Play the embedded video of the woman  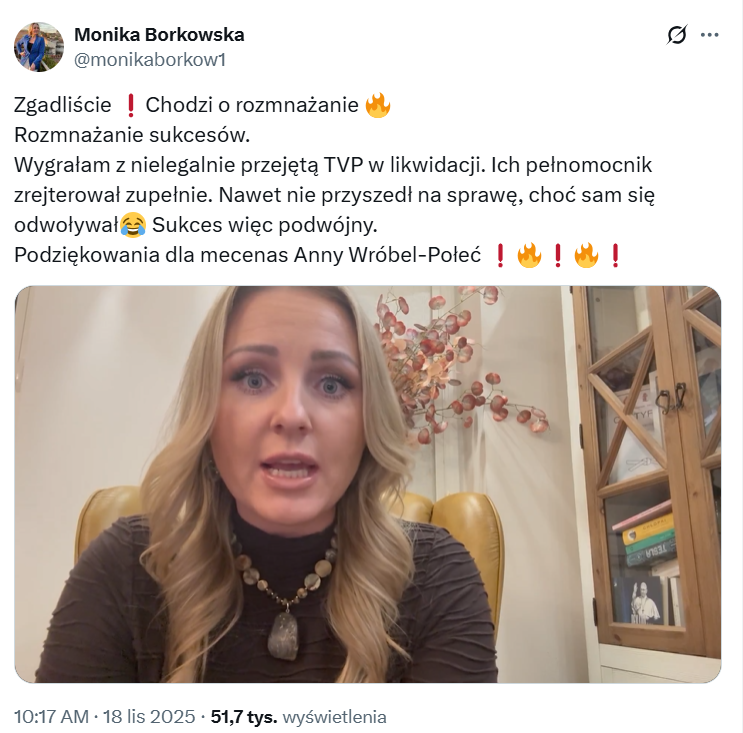368,484
